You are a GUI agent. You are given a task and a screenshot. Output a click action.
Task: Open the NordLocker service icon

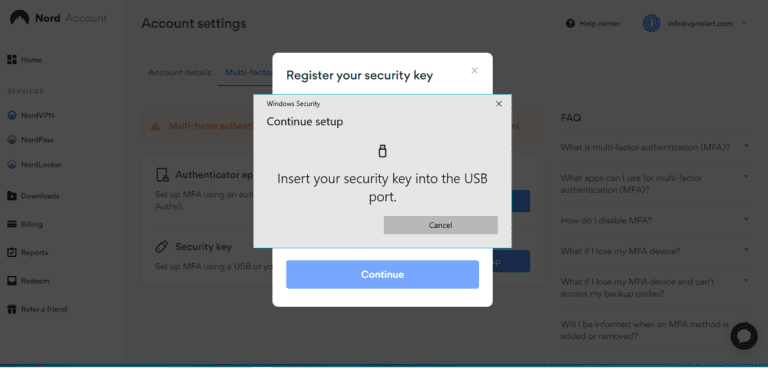point(12,165)
